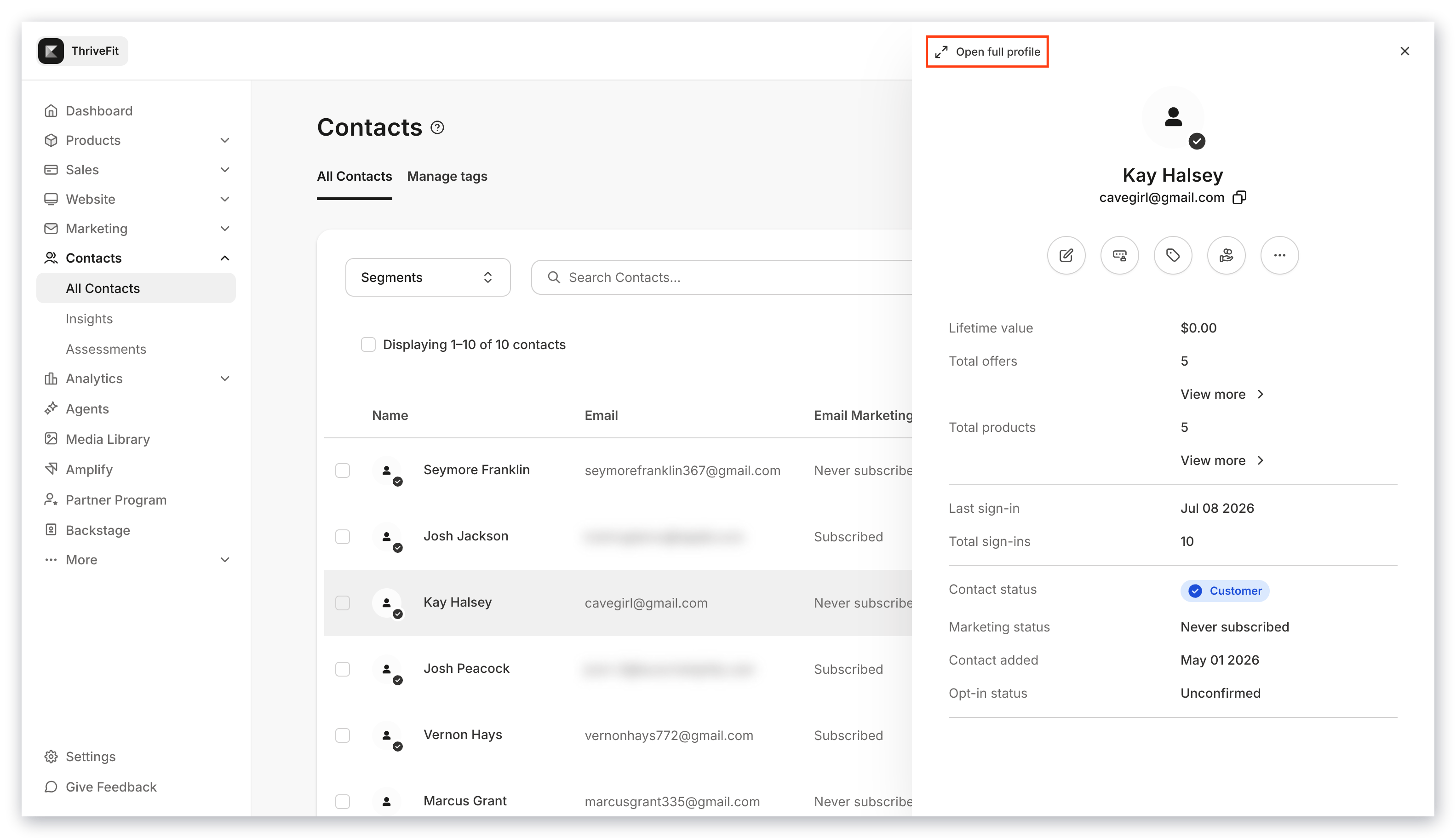This screenshot has width=1456, height=838.
Task: Open the Contacts help question-mark icon
Action: click(x=437, y=128)
